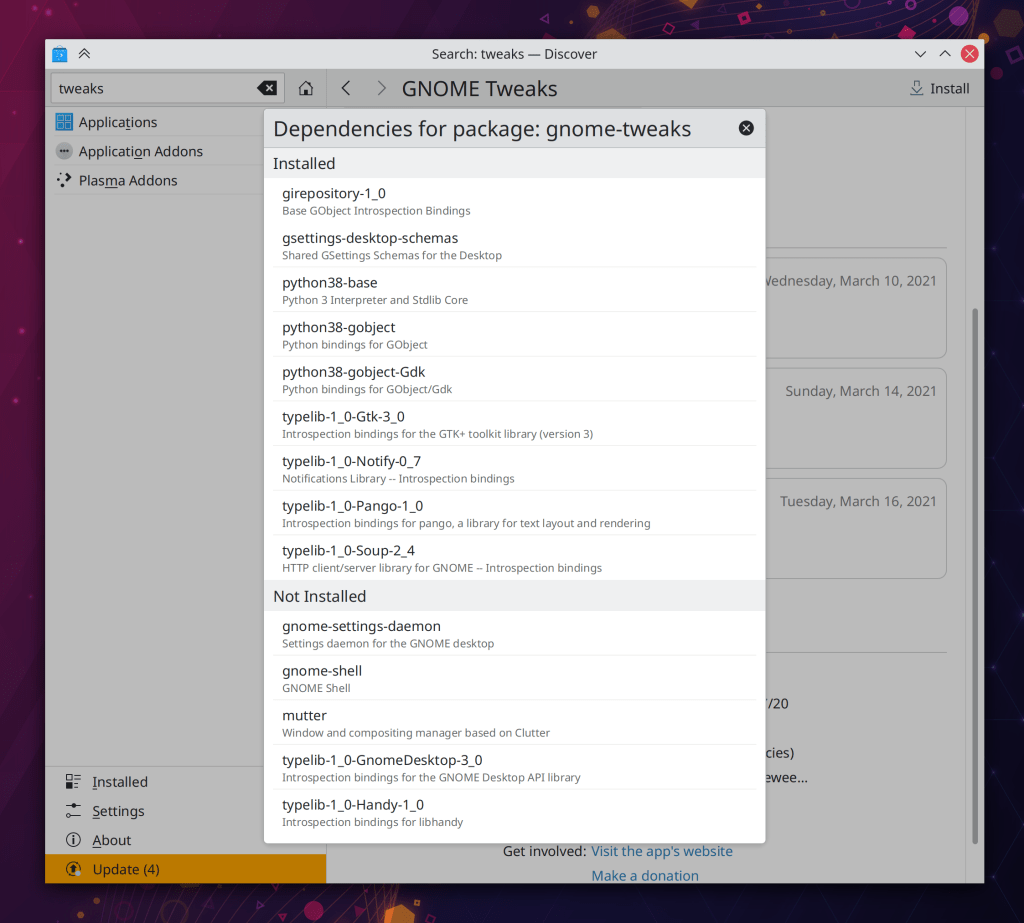Close the gnome-tweaks dependencies popup

click(x=746, y=128)
